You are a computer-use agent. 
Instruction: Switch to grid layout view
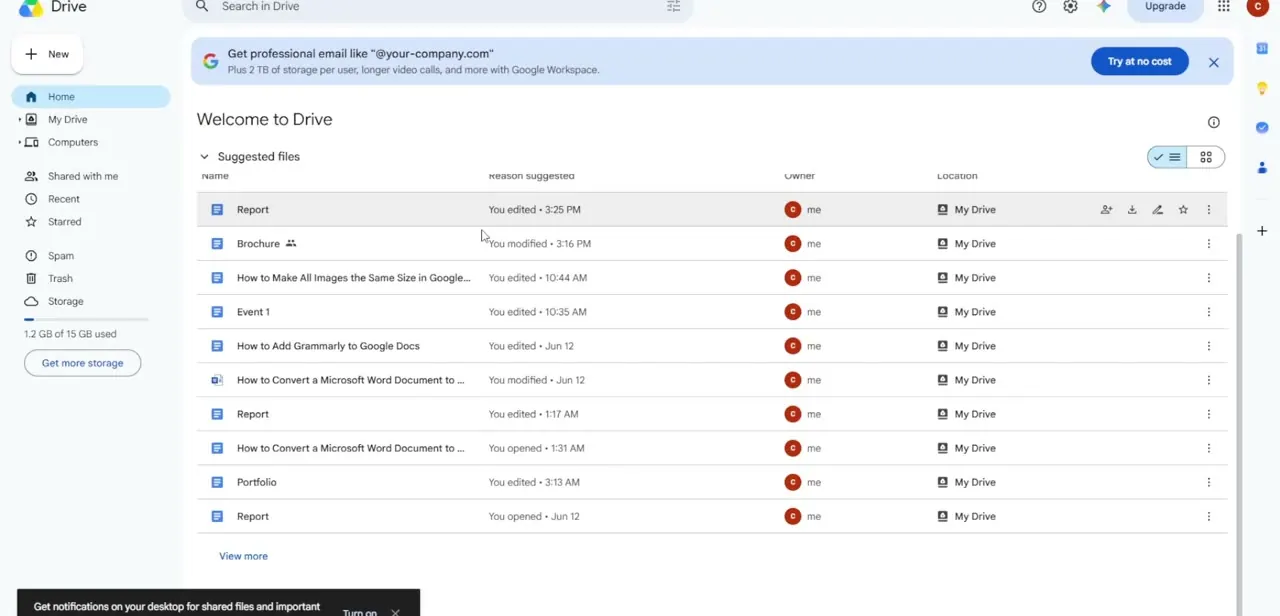click(x=1206, y=157)
